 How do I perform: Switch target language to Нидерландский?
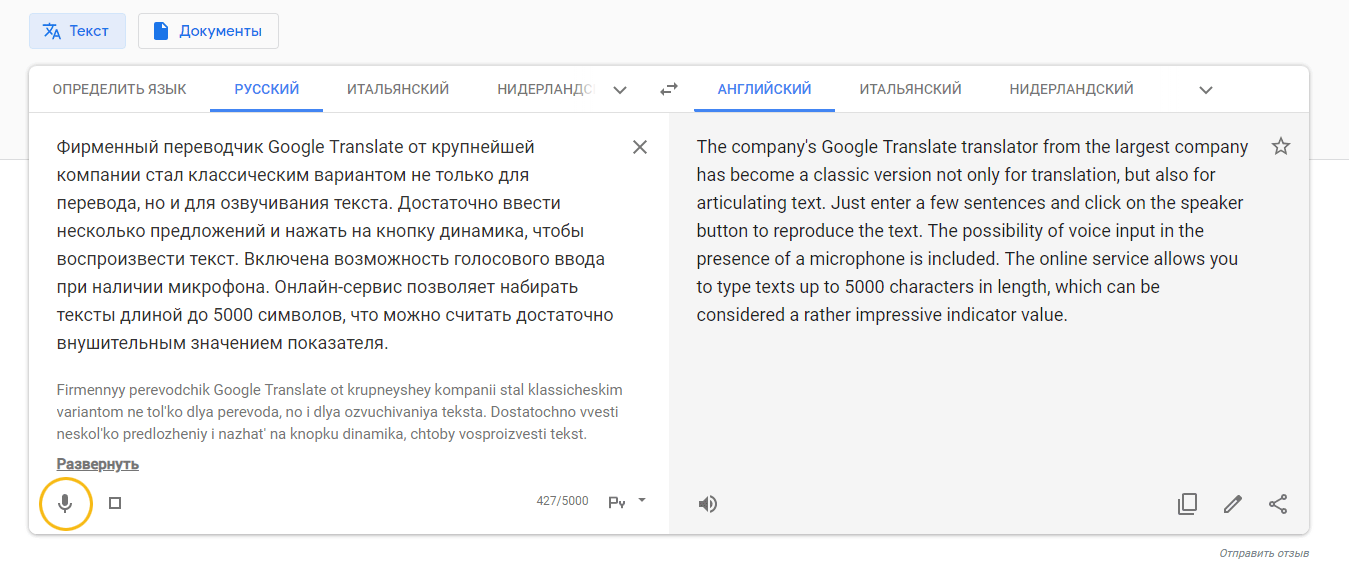click(x=1071, y=89)
